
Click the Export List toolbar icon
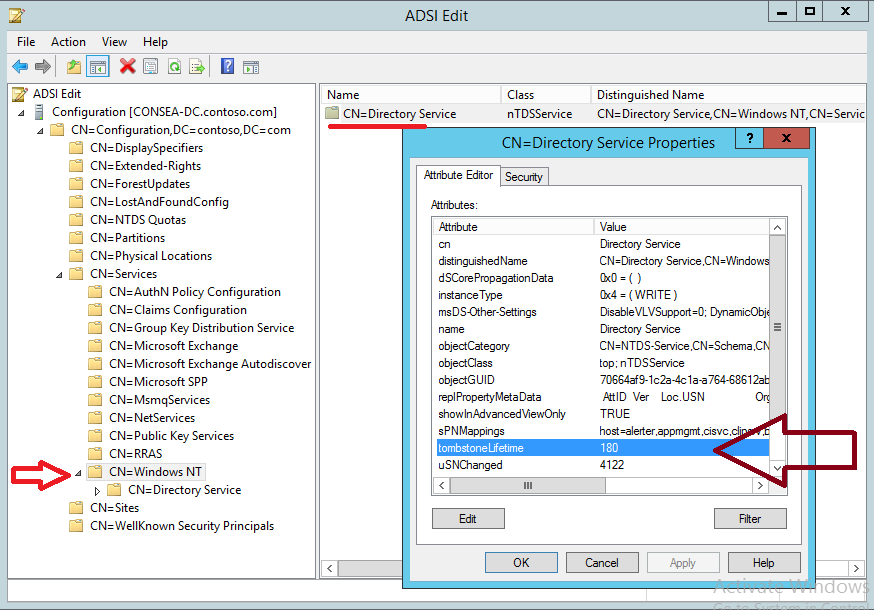click(197, 67)
